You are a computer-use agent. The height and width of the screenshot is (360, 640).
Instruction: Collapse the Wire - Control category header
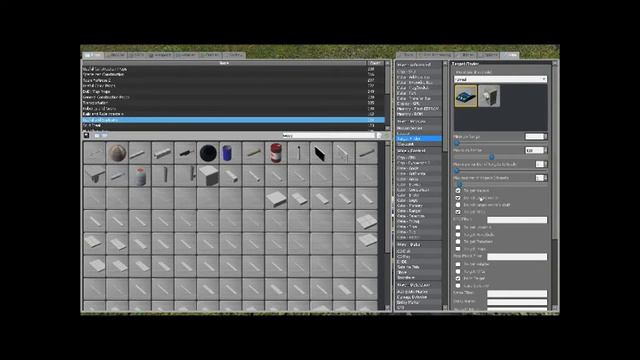click(419, 151)
